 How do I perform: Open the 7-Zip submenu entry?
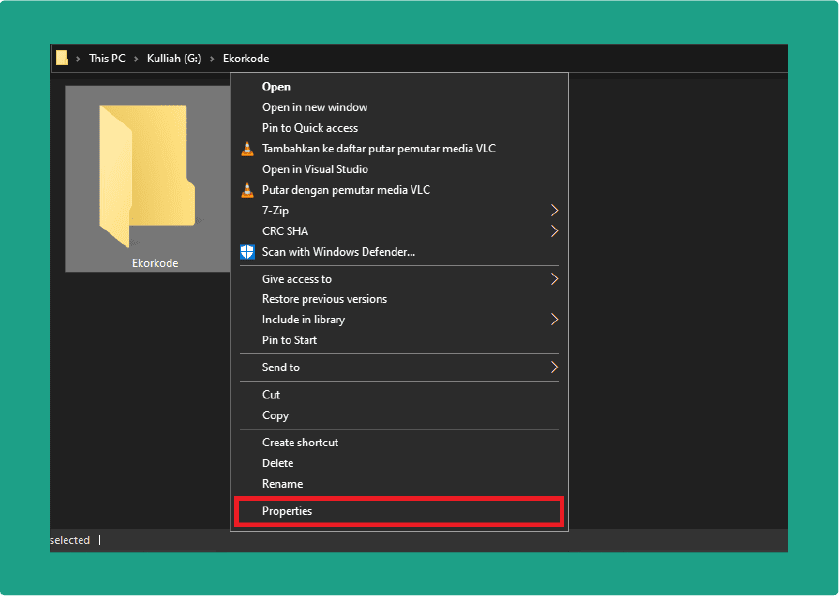(x=399, y=210)
